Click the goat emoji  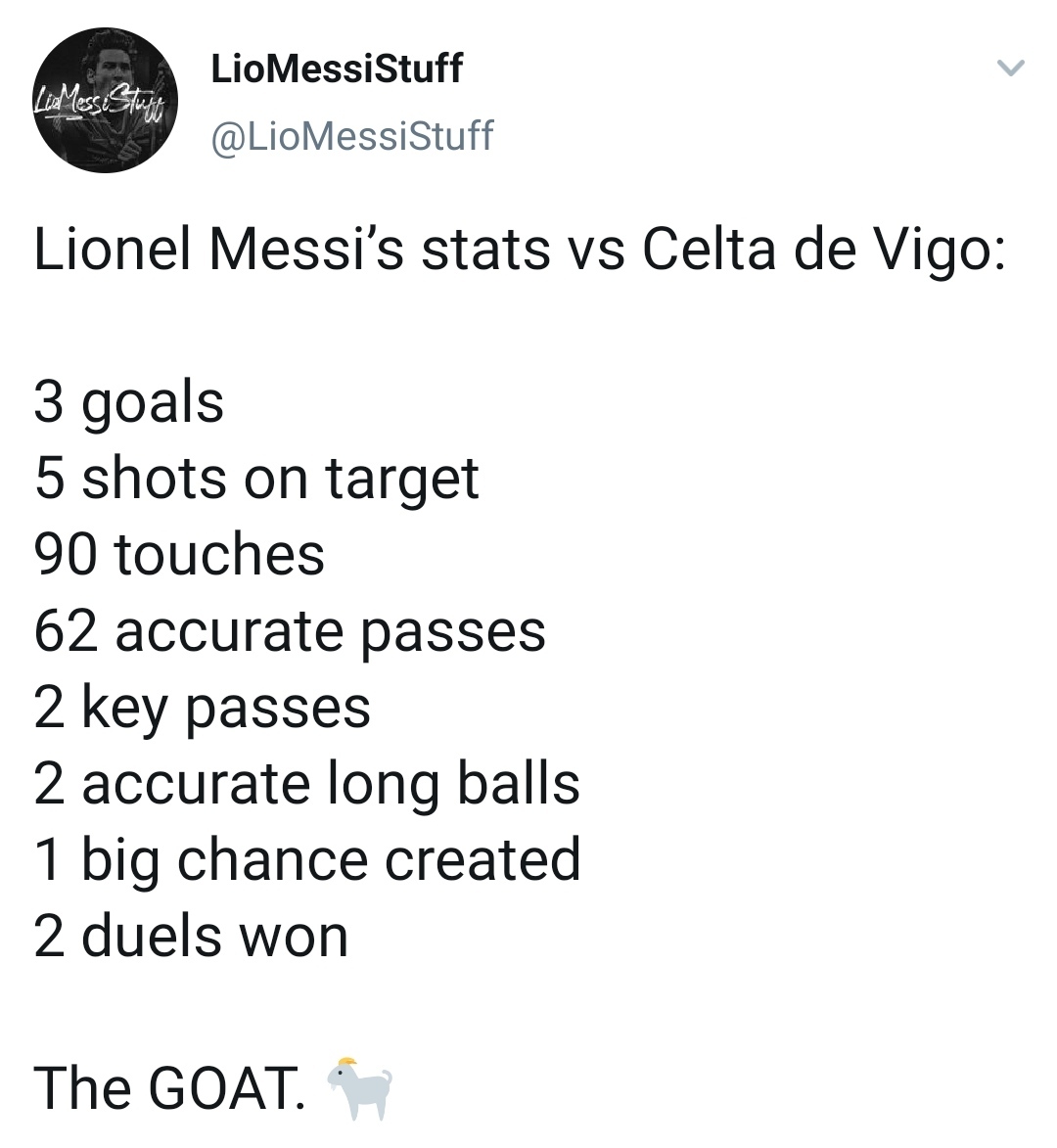pyautogui.click(x=358, y=1087)
